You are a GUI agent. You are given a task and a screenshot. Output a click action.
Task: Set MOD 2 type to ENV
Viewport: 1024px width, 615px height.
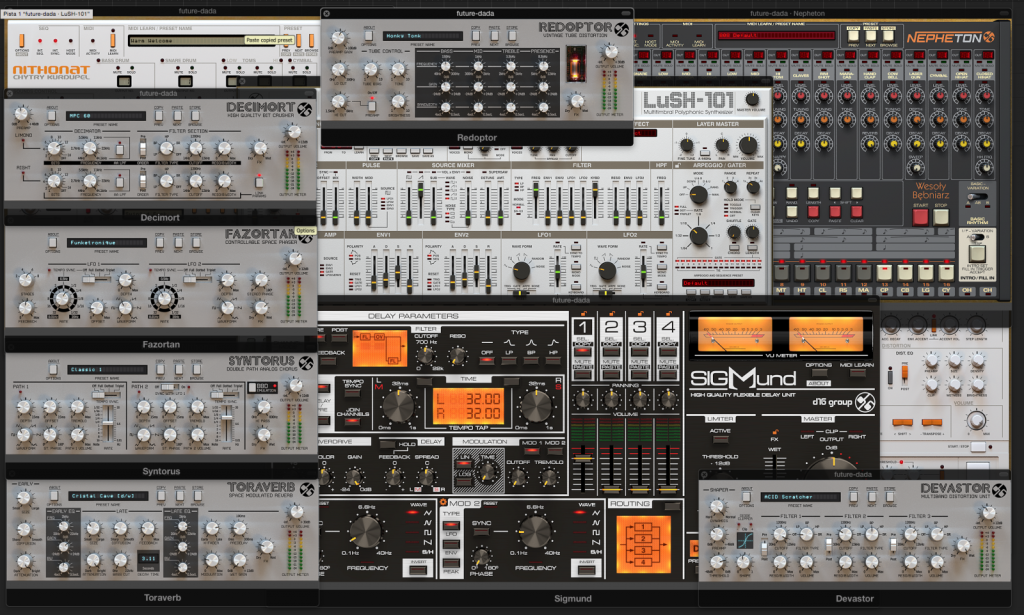point(451,544)
